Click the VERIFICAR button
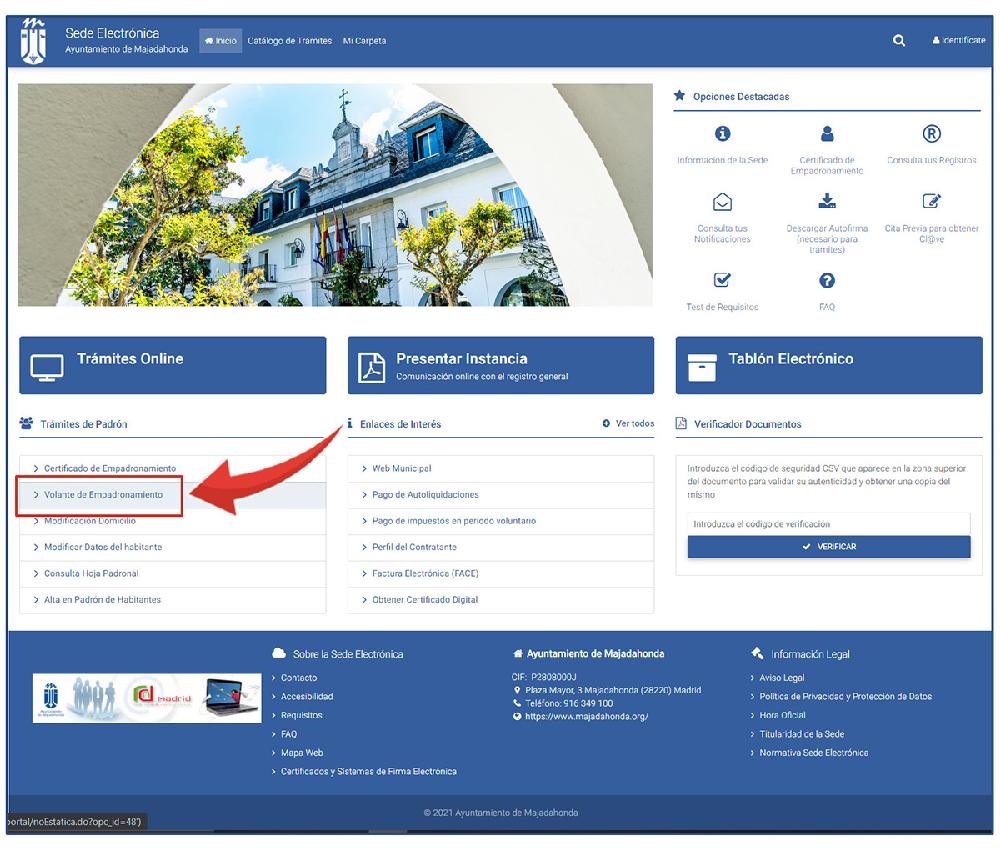The height and width of the screenshot is (850, 1000). [x=829, y=547]
